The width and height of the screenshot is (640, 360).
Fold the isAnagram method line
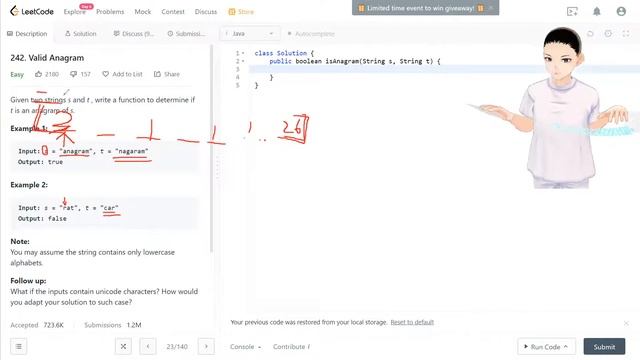pos(243,61)
